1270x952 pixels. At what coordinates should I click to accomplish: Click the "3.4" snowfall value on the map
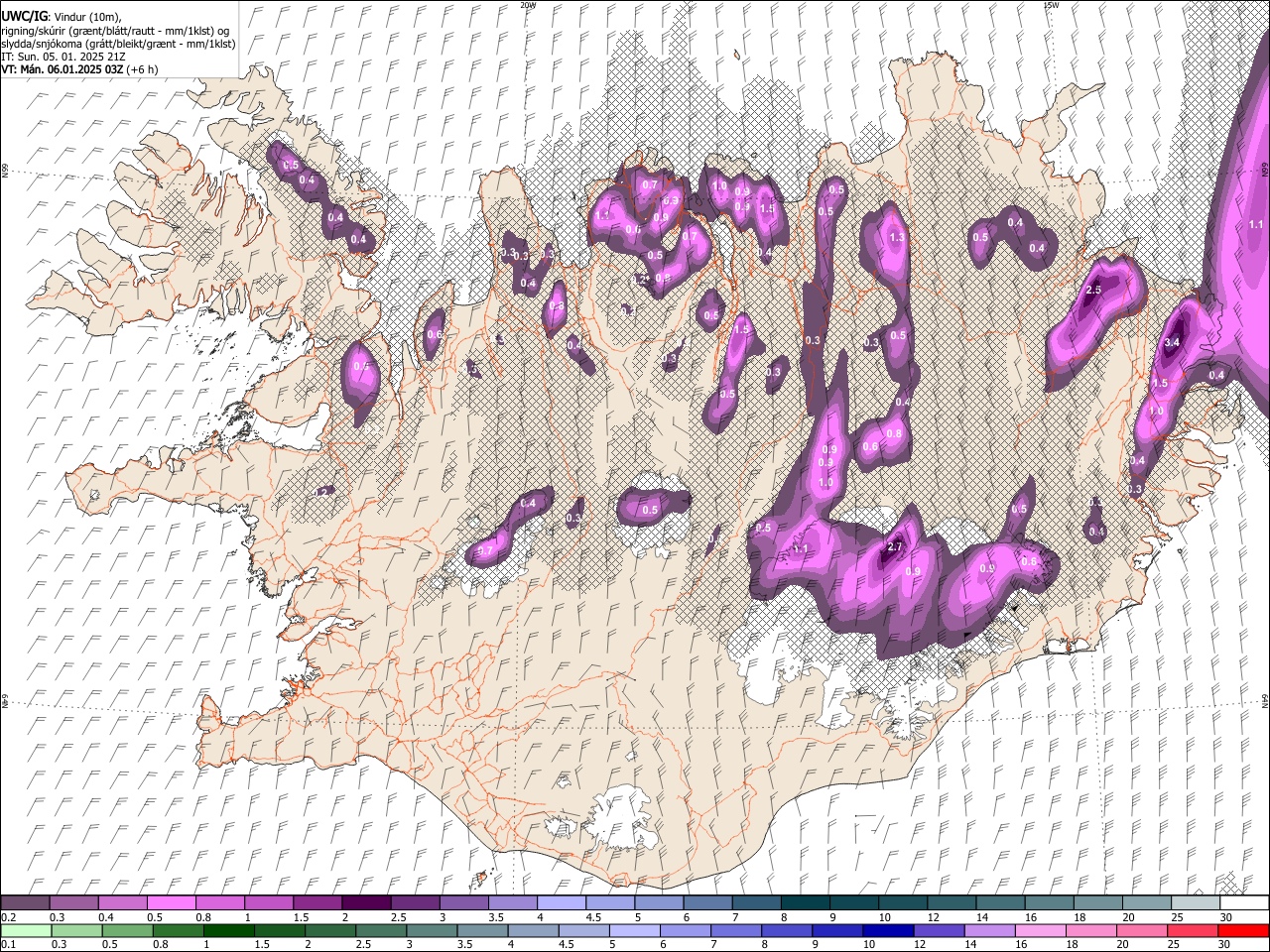[x=1172, y=342]
